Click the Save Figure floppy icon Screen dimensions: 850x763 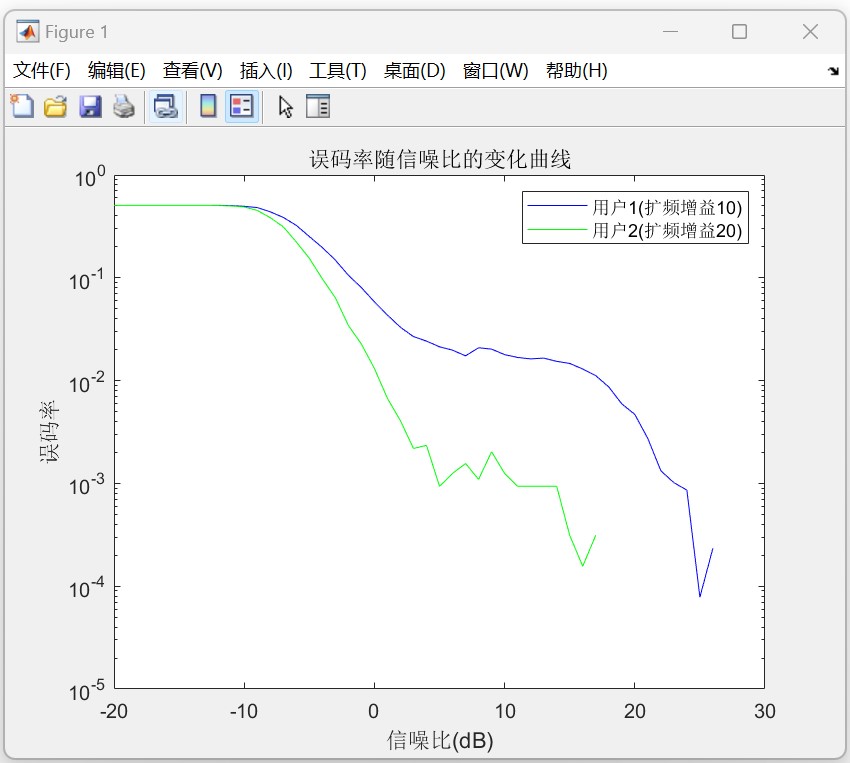(90, 106)
